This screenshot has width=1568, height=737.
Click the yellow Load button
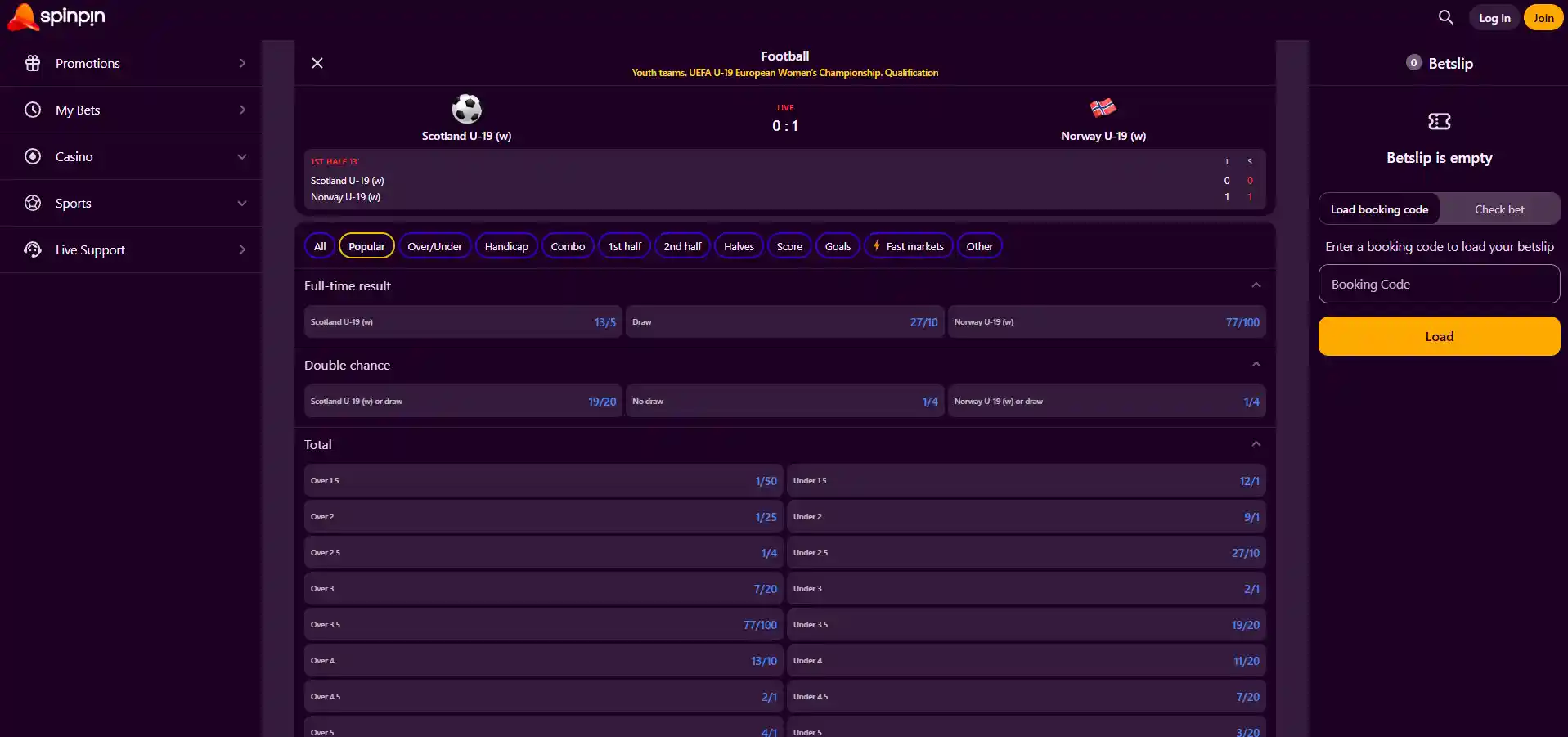1439,336
